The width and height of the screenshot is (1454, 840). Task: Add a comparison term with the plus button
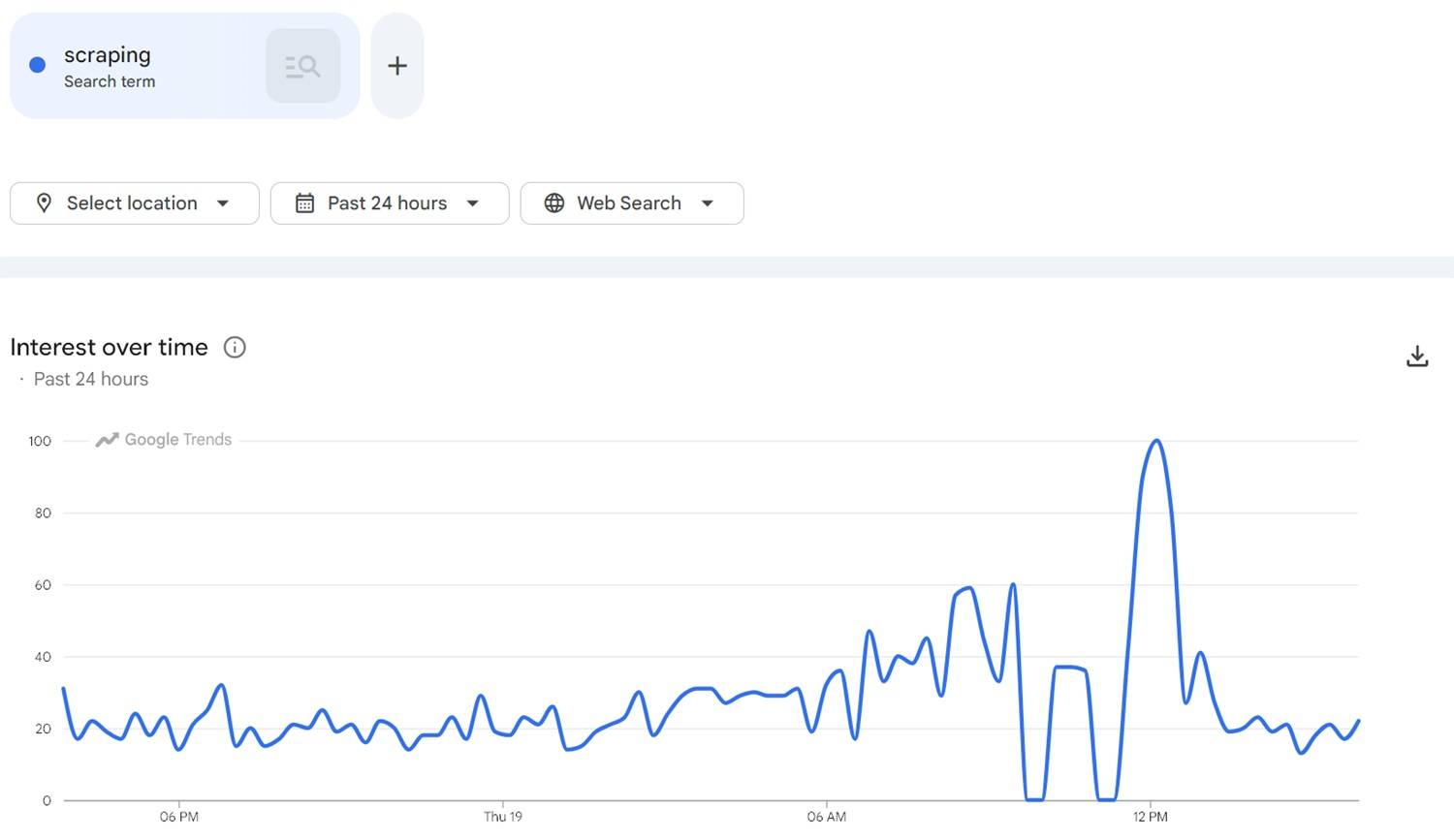[x=396, y=65]
